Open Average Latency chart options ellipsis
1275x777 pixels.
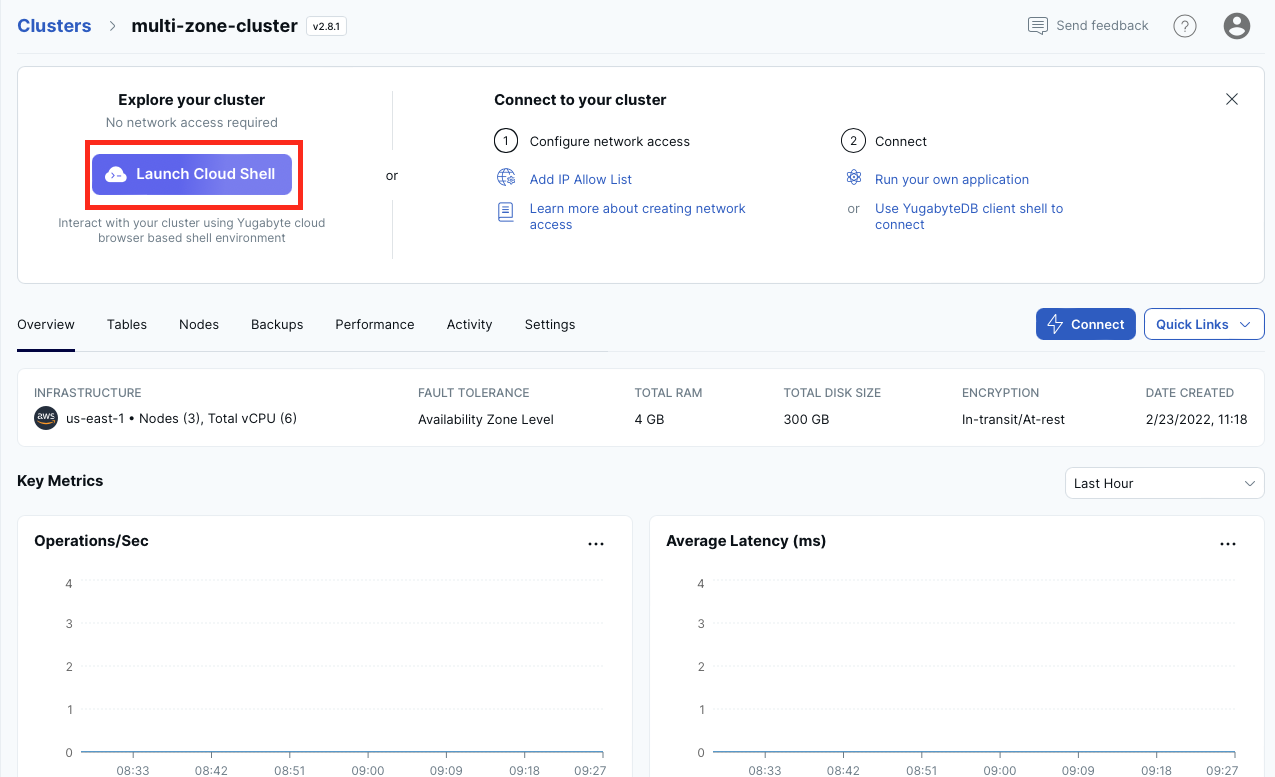[1228, 543]
